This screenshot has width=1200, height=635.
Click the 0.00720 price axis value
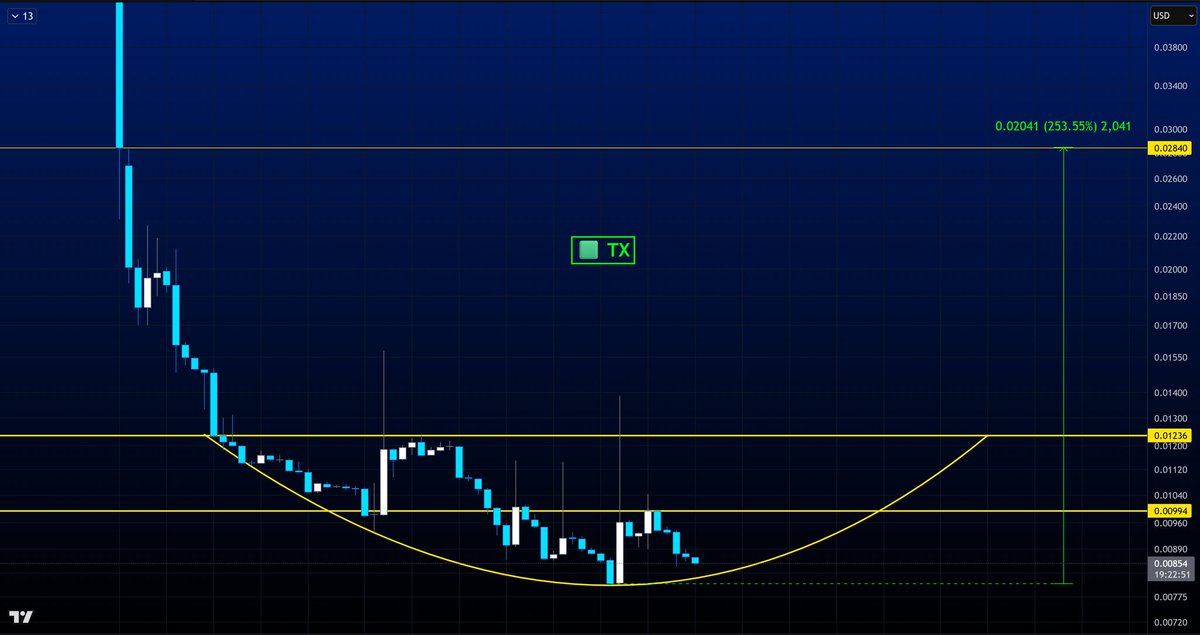[x=1170, y=622]
